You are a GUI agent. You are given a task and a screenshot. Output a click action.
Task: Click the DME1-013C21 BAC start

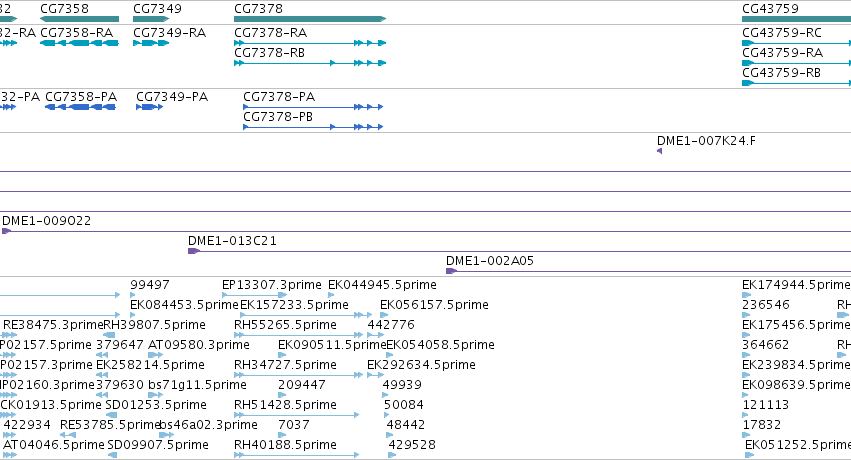click(x=194, y=251)
